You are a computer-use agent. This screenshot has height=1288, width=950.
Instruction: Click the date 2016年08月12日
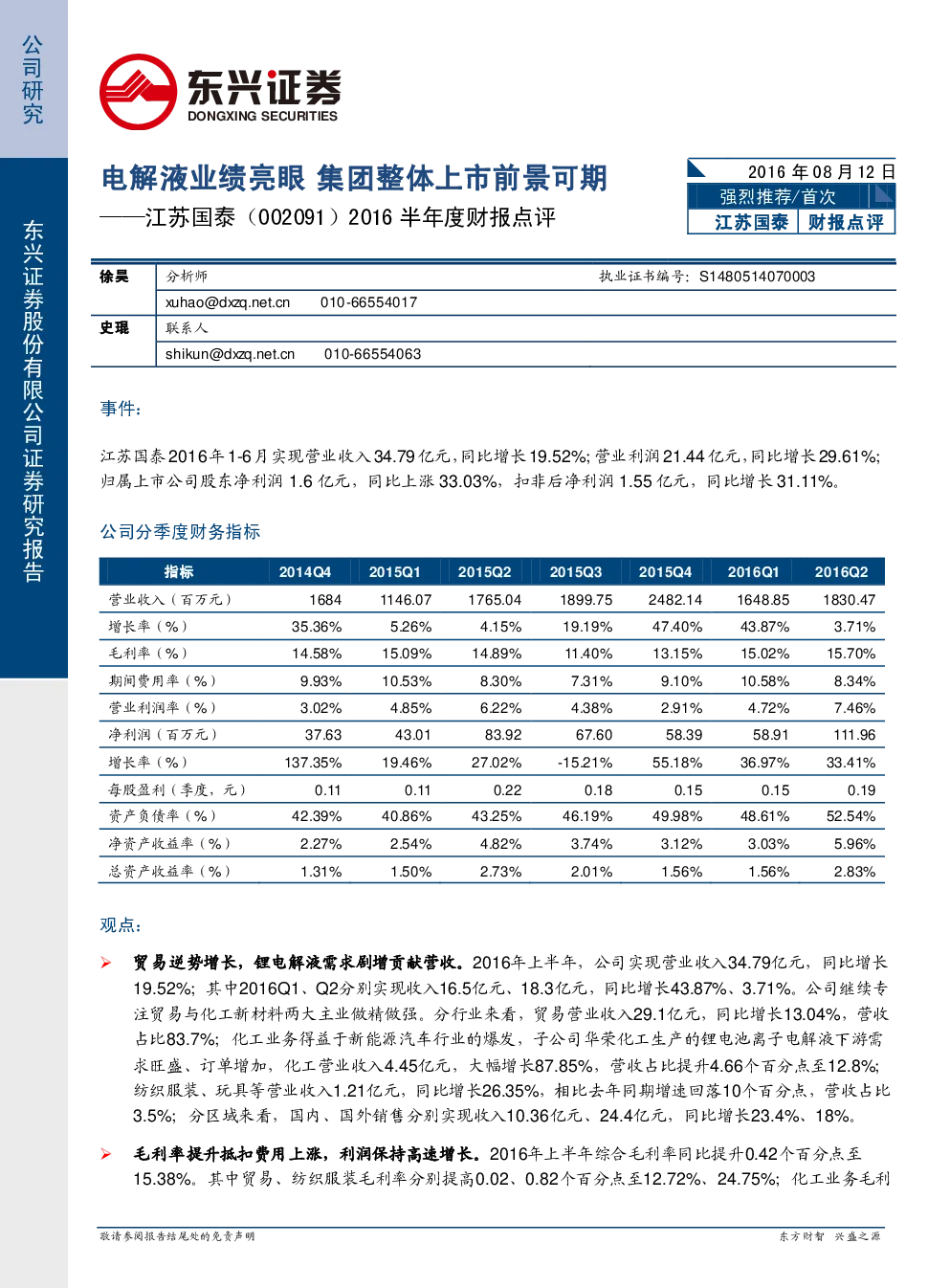point(821,172)
